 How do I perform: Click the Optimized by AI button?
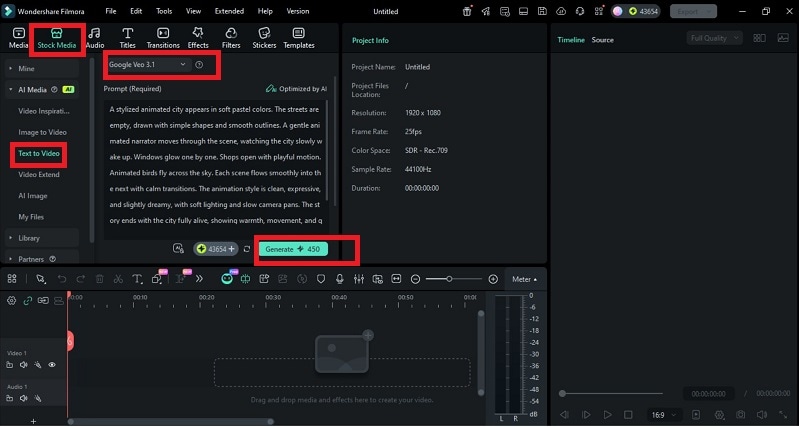click(x=297, y=89)
